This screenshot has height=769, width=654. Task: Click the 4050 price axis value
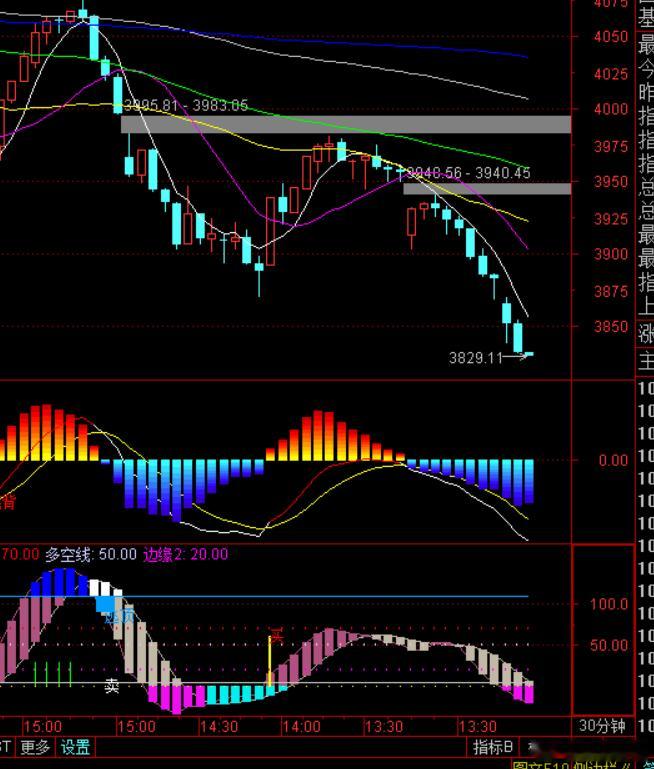(611, 37)
